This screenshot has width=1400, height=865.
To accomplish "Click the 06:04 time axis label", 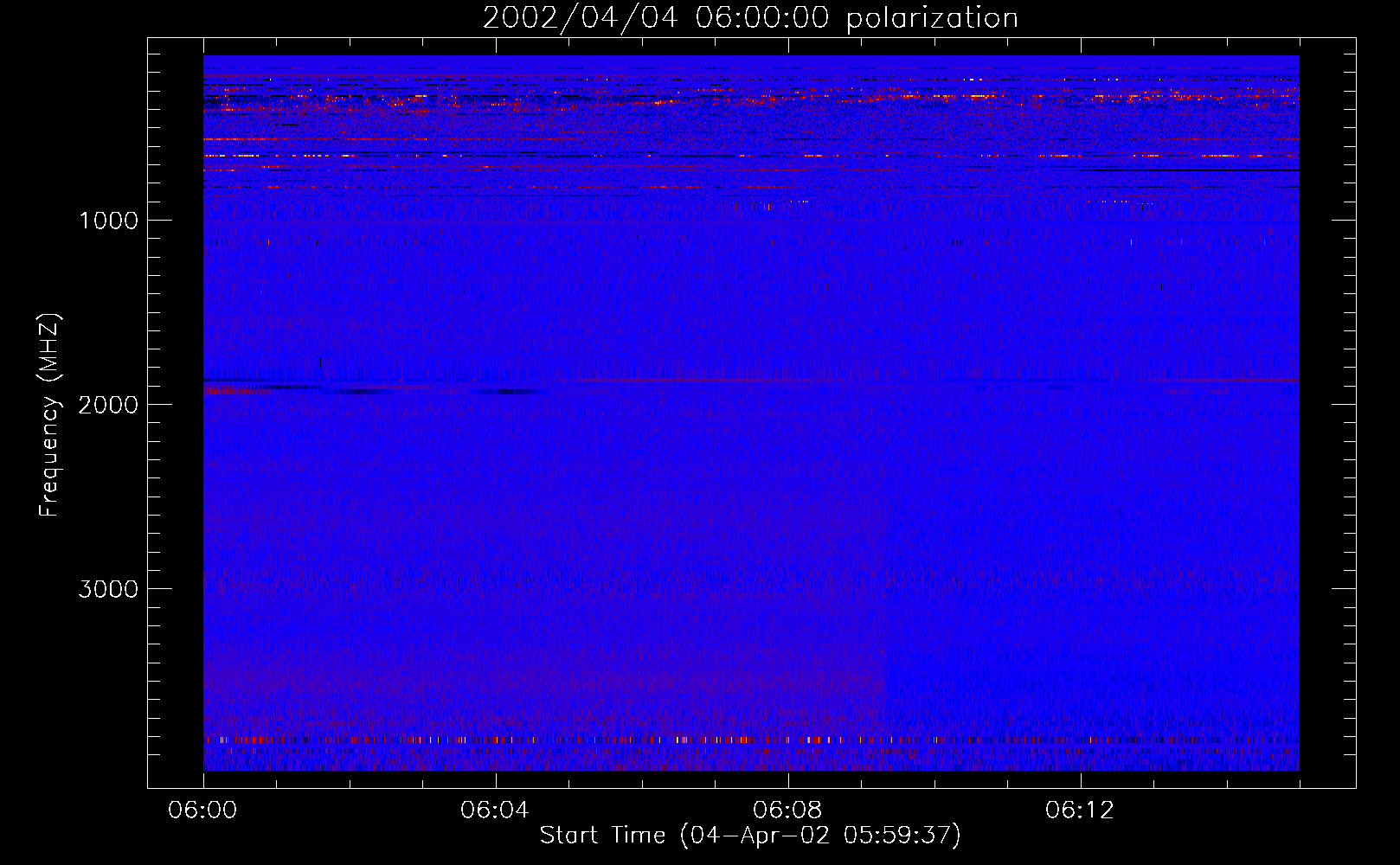I will click(x=495, y=811).
